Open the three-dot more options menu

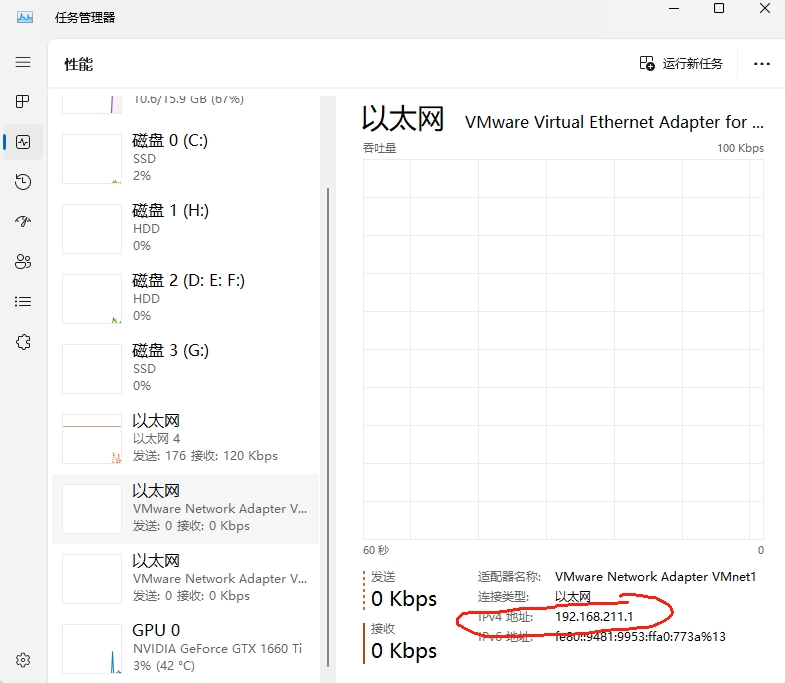[x=762, y=64]
